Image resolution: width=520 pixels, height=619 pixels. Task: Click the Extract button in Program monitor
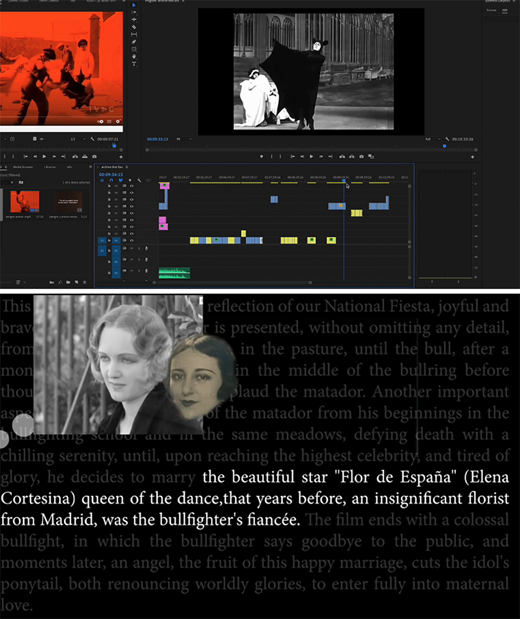352,157
